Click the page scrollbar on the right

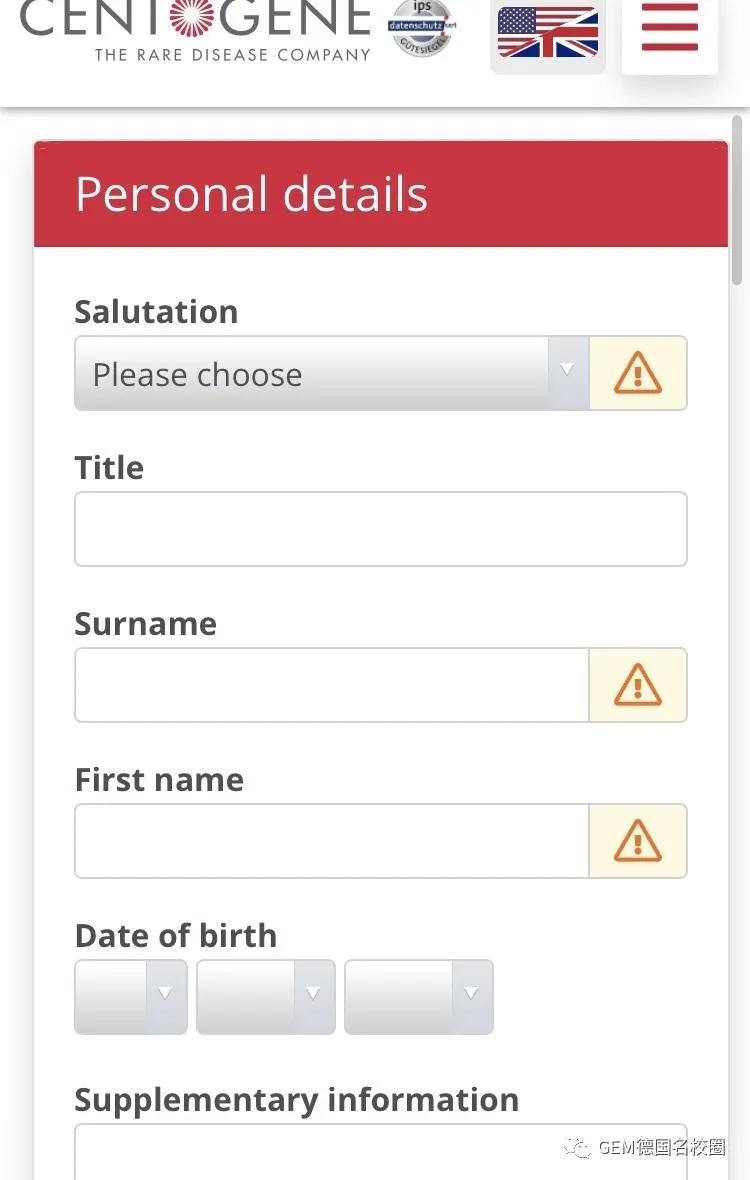(x=737, y=200)
